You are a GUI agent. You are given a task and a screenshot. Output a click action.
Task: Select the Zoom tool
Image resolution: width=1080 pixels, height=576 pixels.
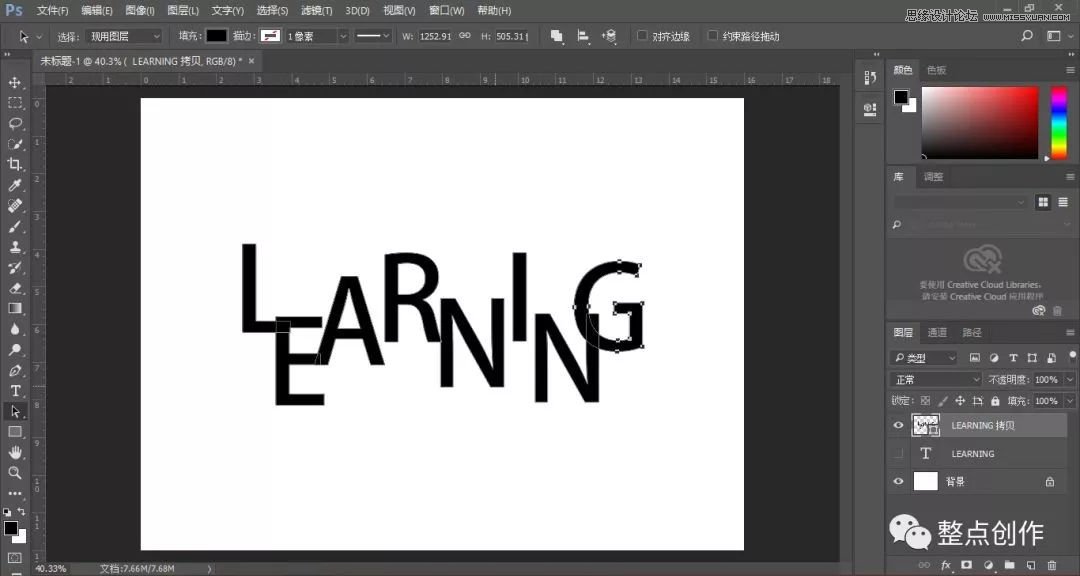14,473
